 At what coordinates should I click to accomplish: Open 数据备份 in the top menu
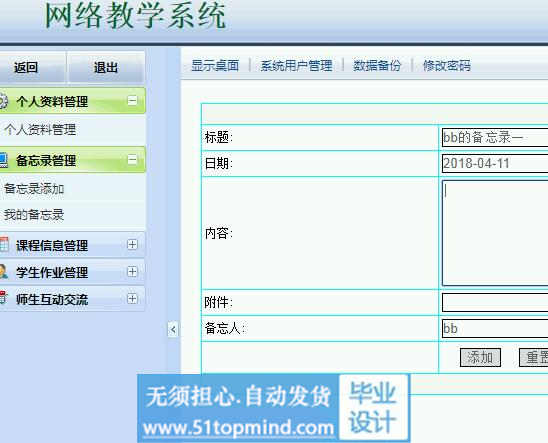tap(377, 65)
